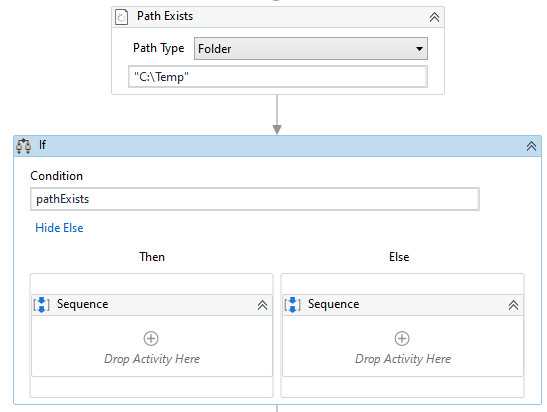Viewport: 547px width, 412px height.
Task: Click the Hide Else link
Action: [59, 228]
